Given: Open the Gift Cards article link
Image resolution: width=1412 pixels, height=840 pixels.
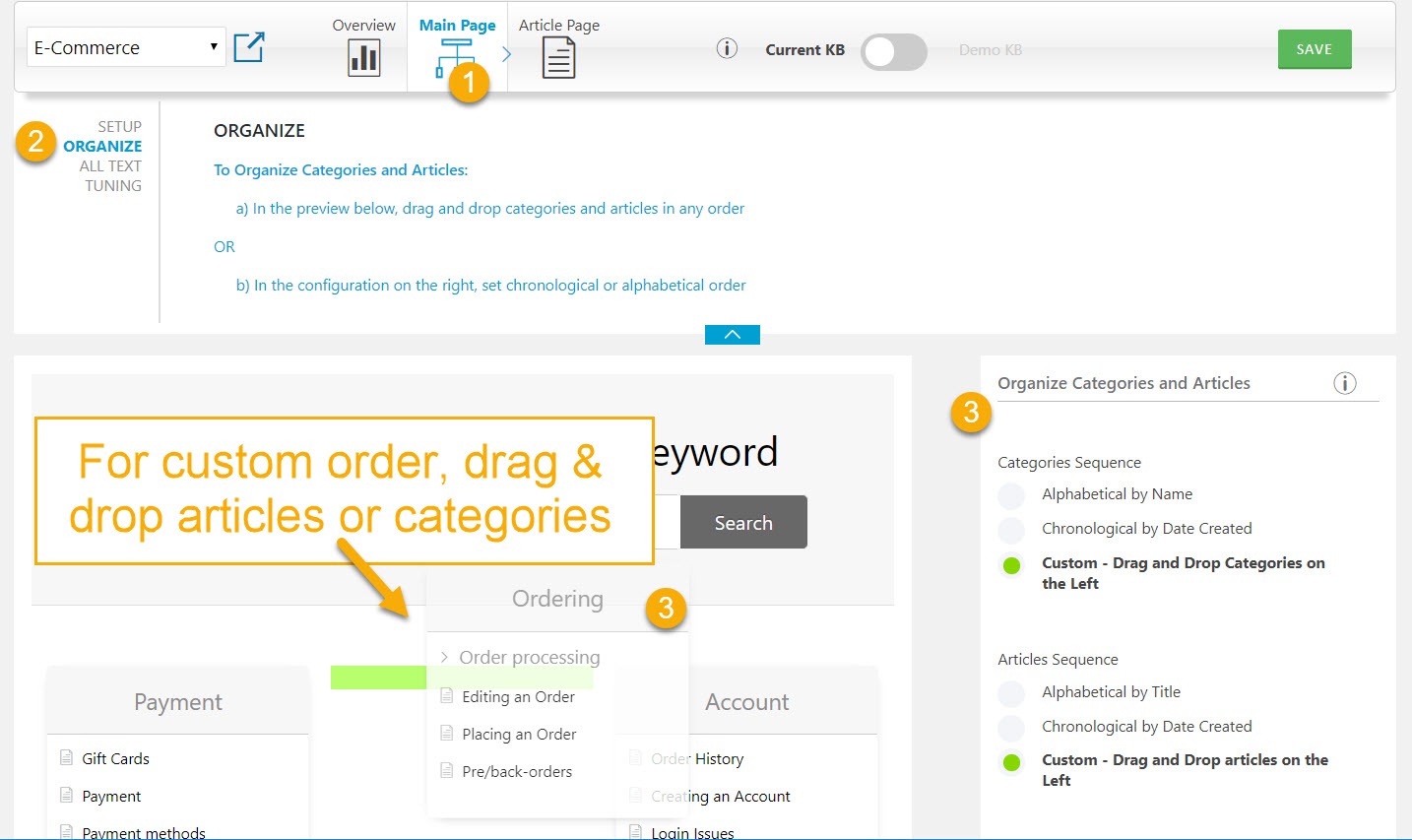Looking at the screenshot, I should click(x=115, y=758).
